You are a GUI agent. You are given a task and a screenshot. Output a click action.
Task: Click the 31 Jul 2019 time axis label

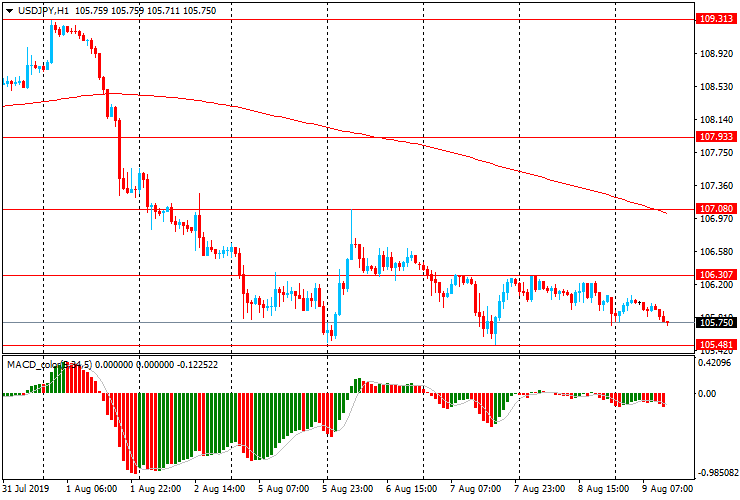(x=25, y=488)
